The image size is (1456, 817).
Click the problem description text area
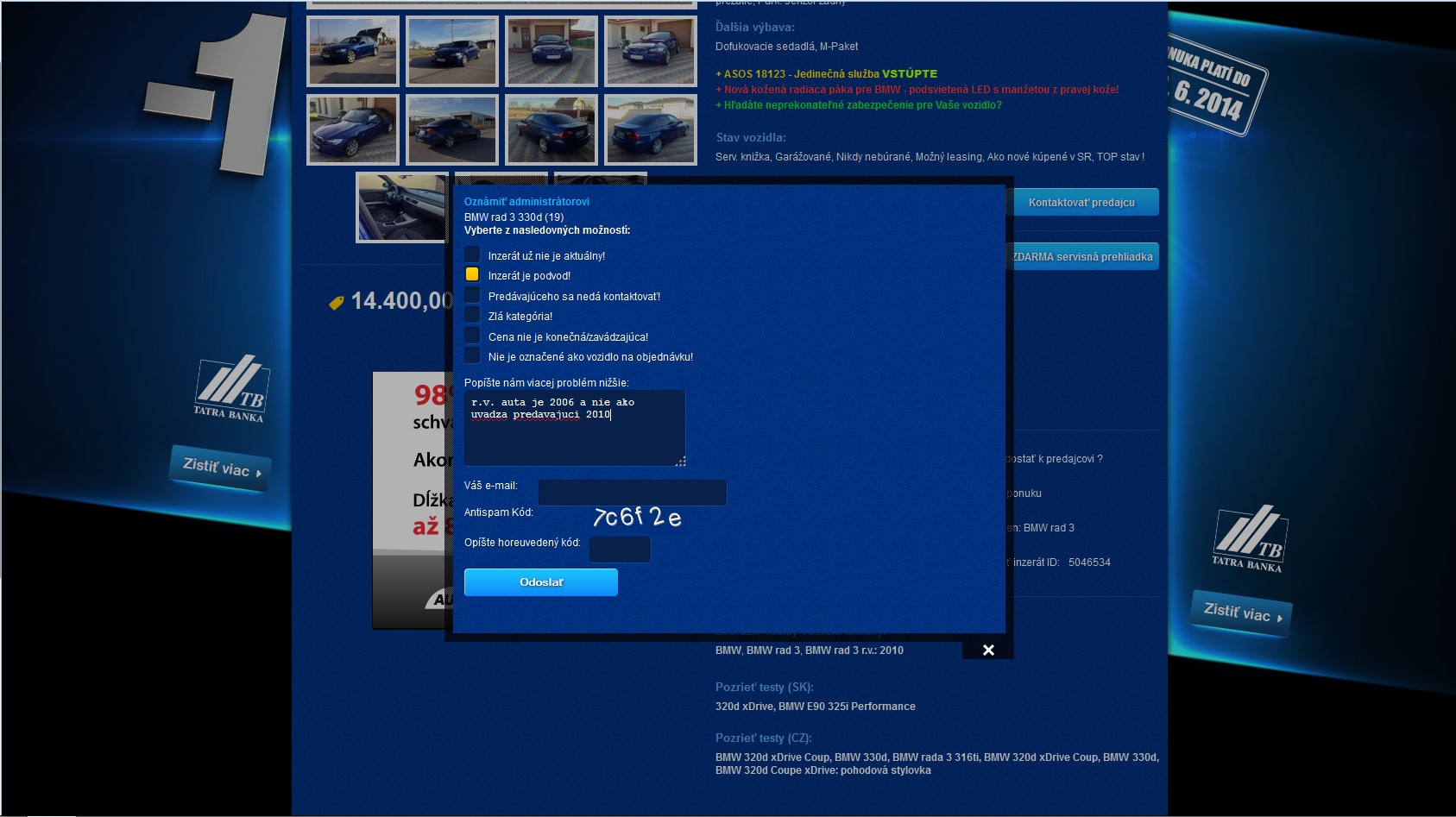click(574, 428)
